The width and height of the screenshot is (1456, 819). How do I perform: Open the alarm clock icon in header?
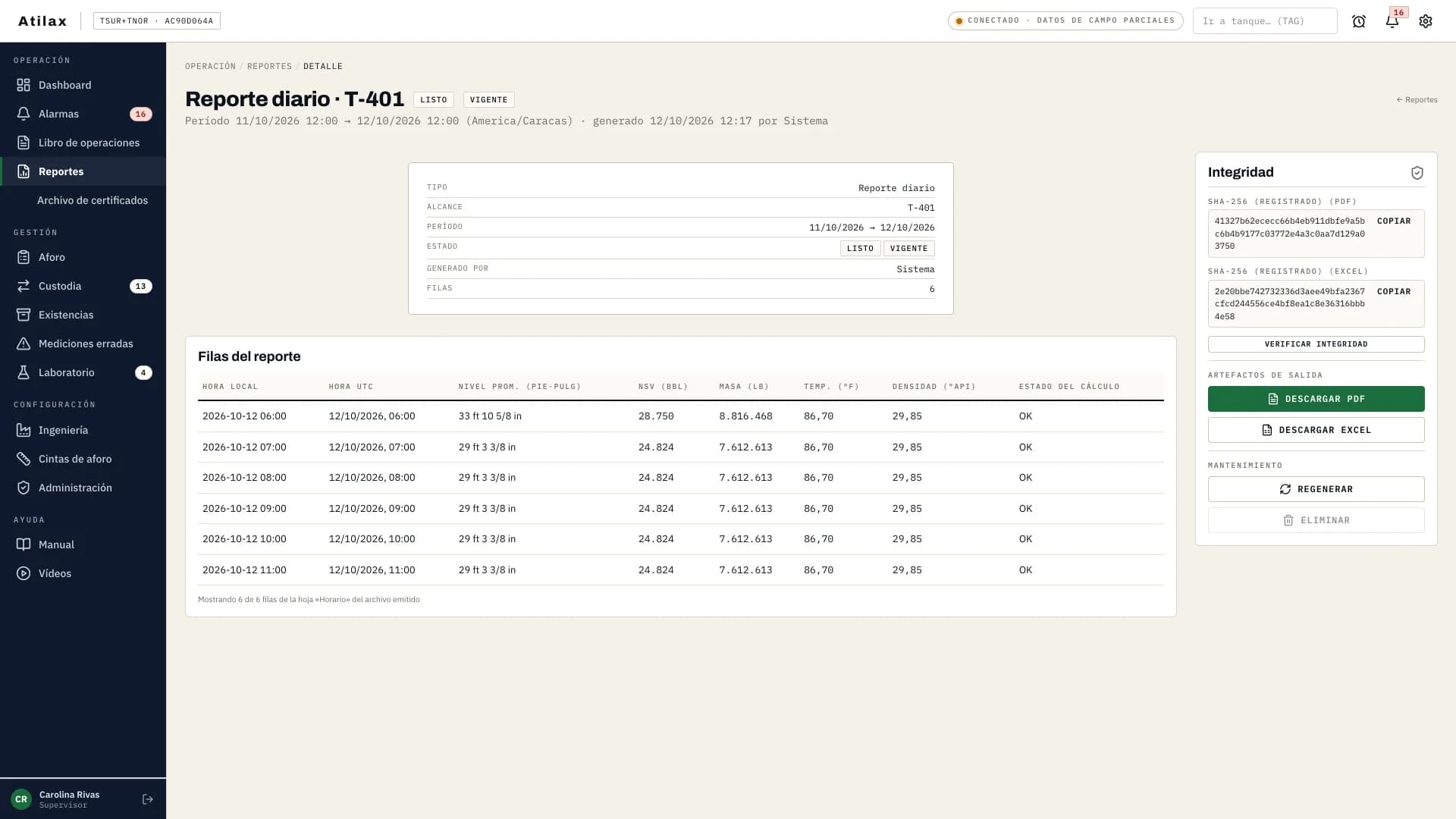(1358, 21)
